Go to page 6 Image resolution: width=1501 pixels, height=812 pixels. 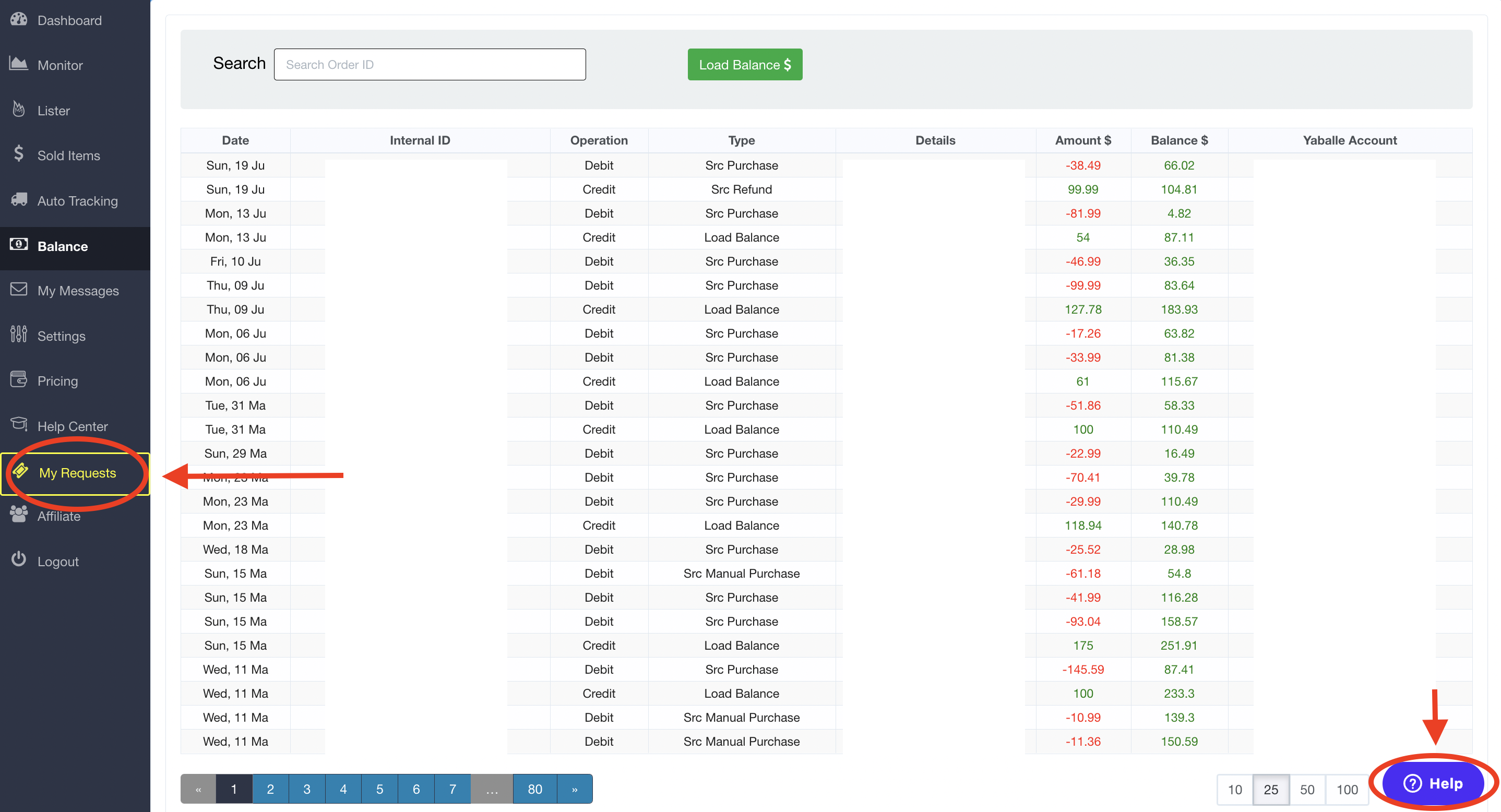416,789
